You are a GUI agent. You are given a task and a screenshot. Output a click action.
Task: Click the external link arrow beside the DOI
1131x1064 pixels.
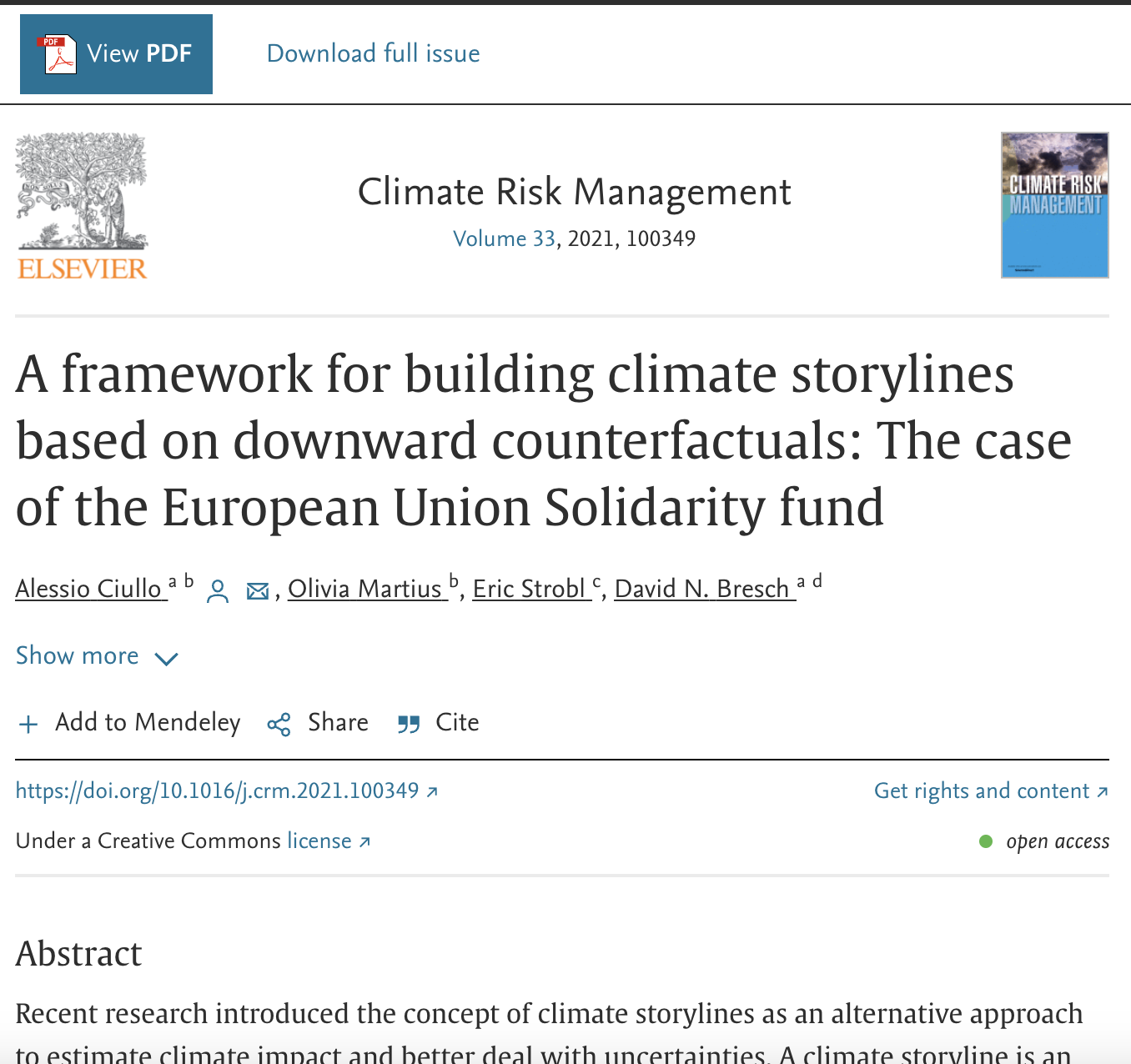[433, 792]
